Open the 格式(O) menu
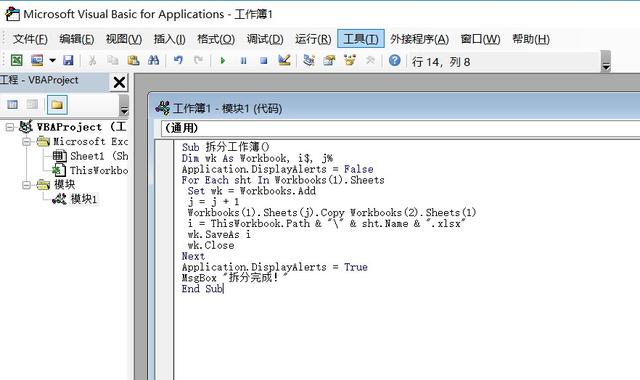 pos(216,39)
